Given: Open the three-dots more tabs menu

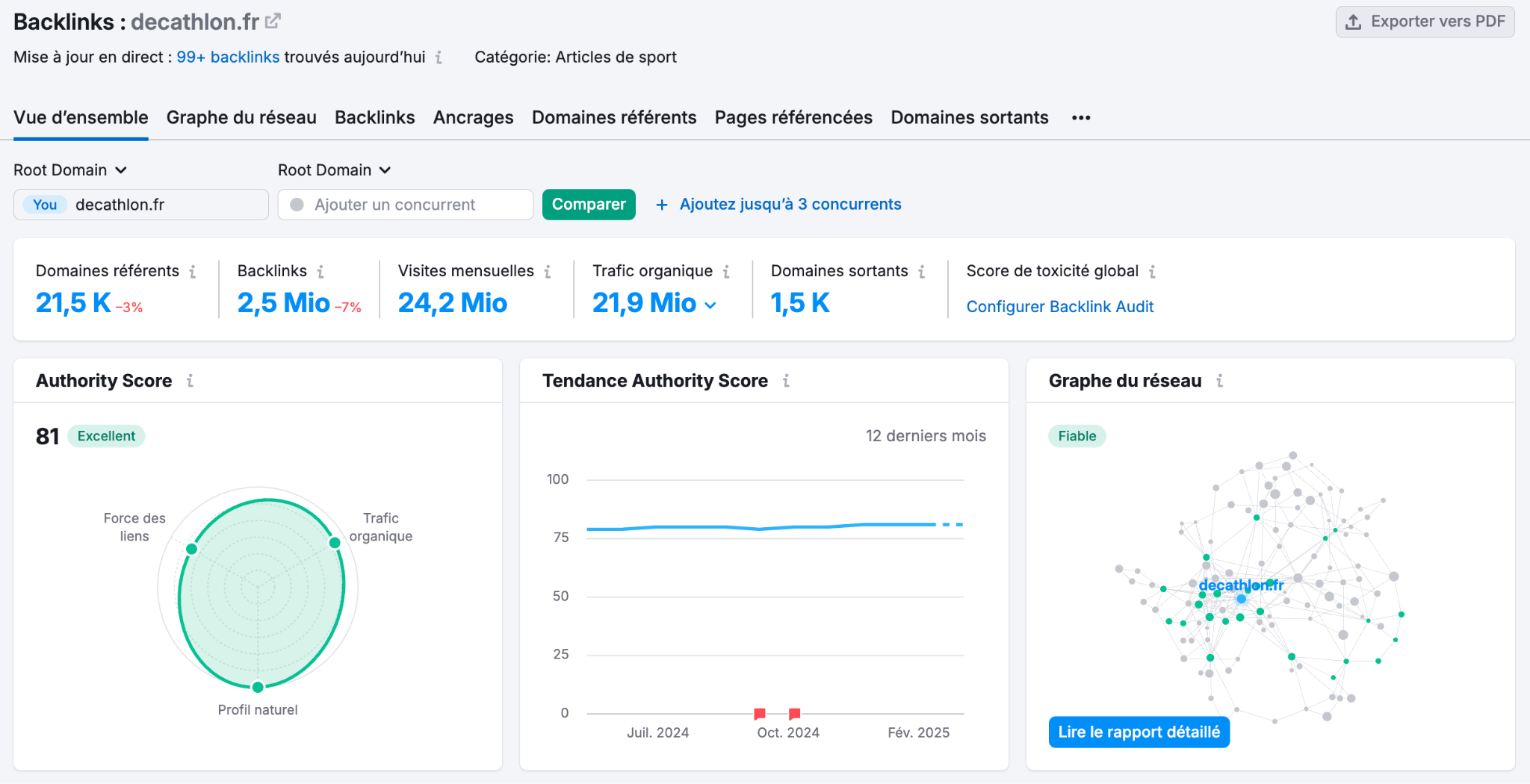Looking at the screenshot, I should (1081, 118).
